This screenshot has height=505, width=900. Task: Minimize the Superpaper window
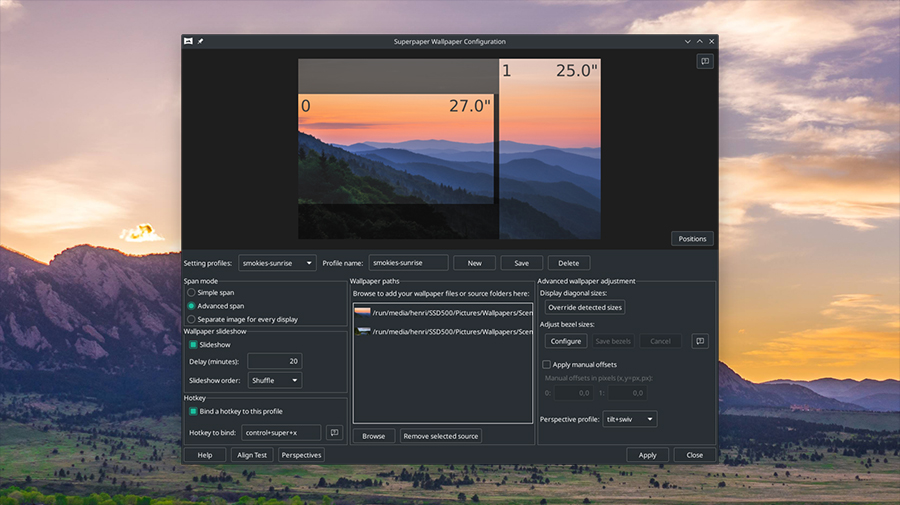click(688, 41)
